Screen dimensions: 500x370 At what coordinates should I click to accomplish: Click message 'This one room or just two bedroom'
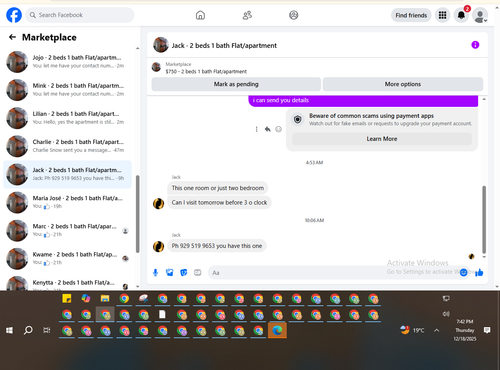pyautogui.click(x=218, y=188)
